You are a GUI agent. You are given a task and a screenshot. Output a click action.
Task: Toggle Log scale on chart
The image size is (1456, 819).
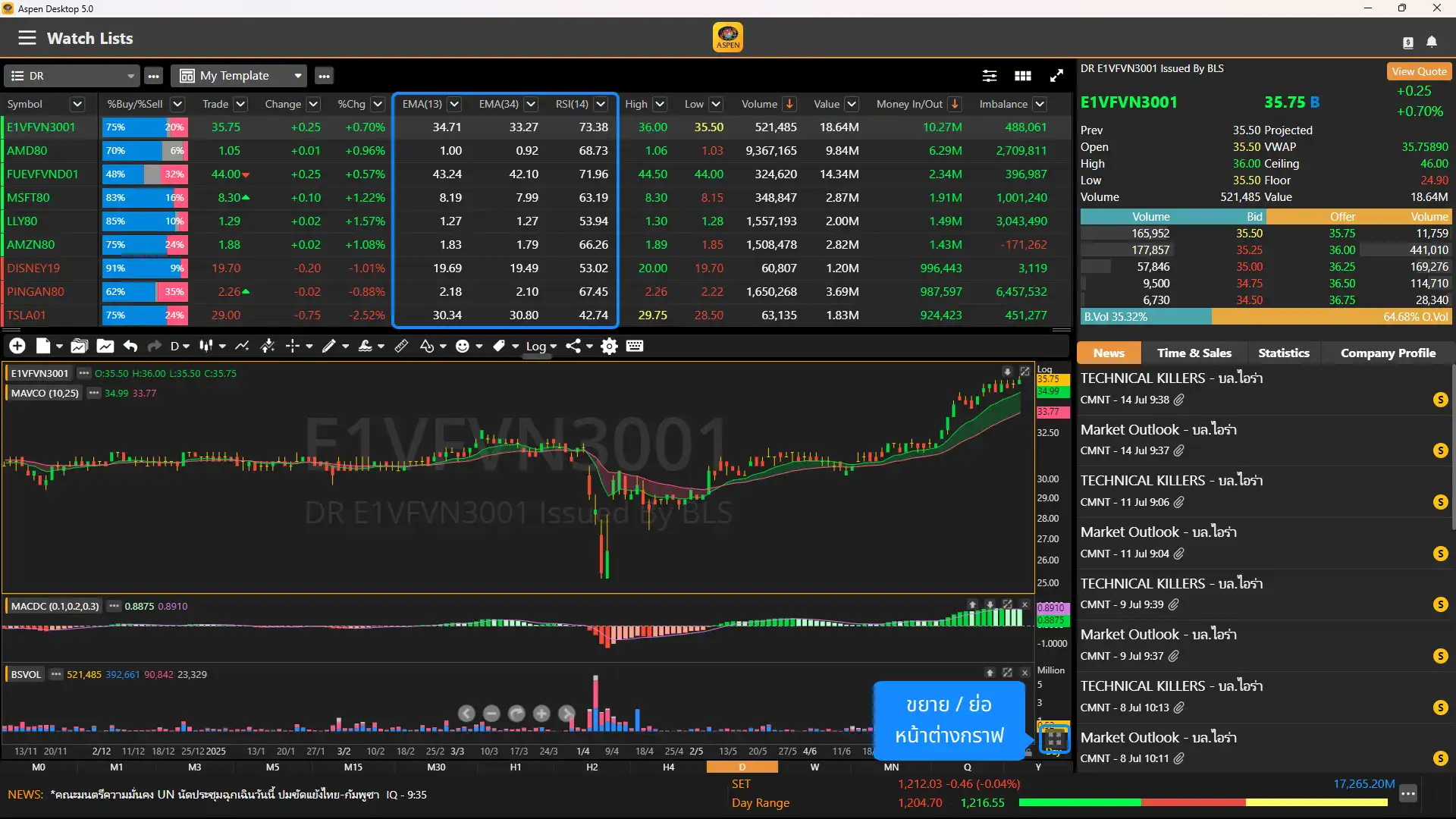[x=536, y=347]
